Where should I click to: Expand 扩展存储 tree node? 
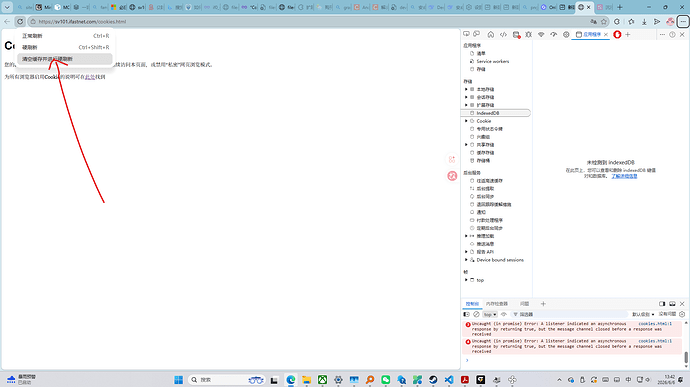pyautogui.click(x=466, y=105)
